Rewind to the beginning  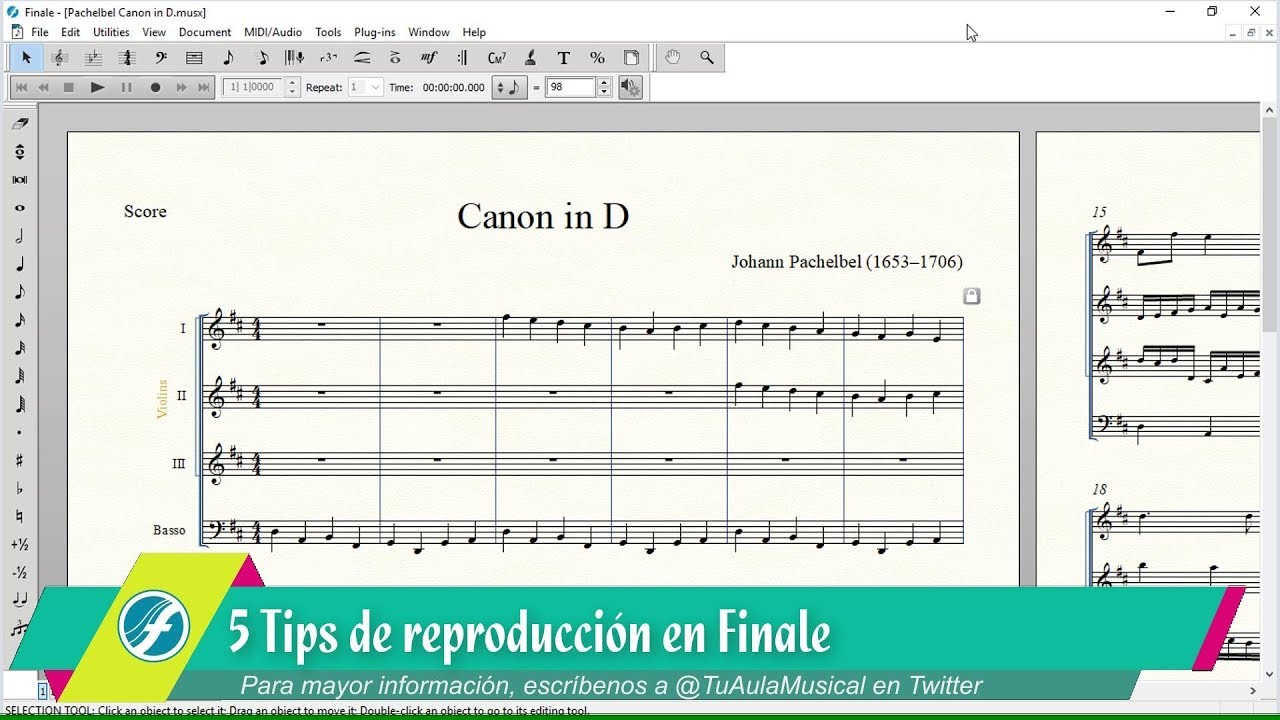point(21,88)
